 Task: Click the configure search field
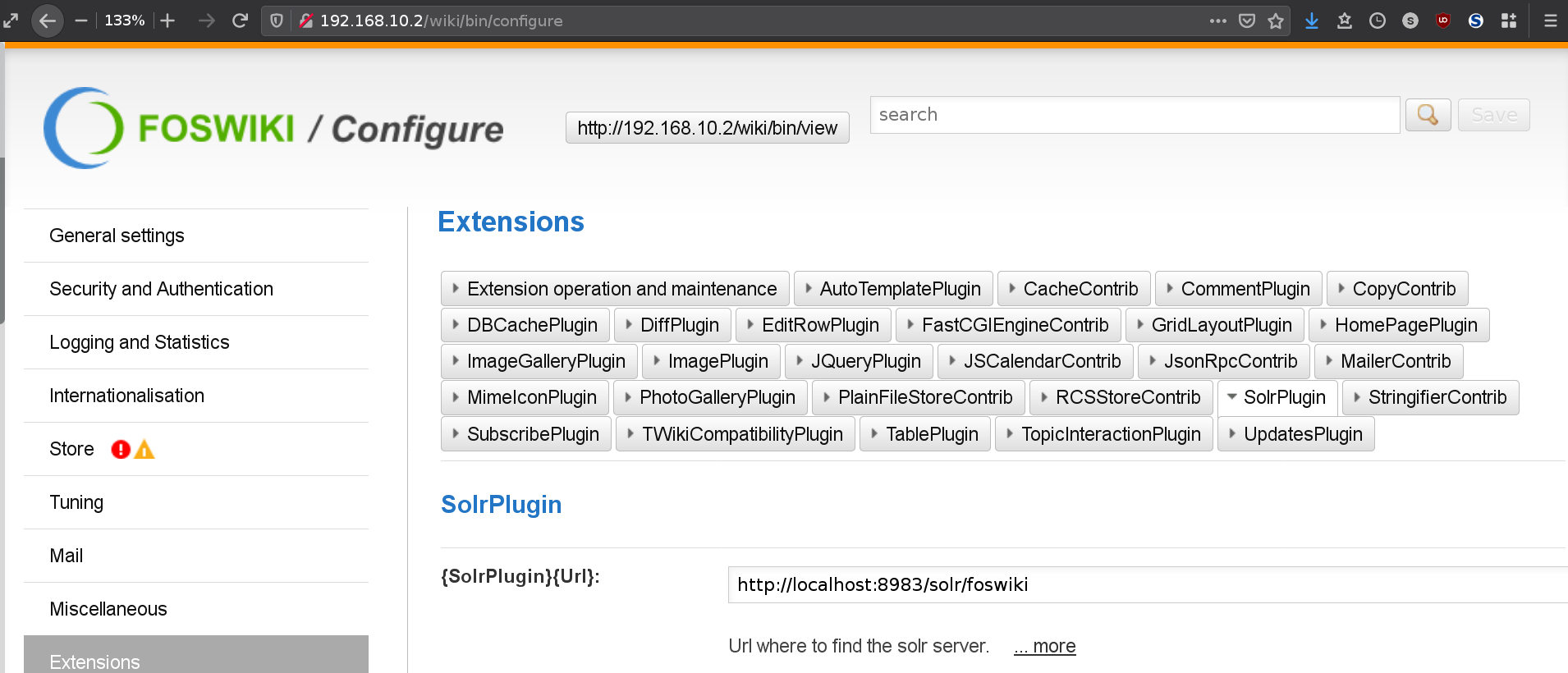click(x=1135, y=115)
